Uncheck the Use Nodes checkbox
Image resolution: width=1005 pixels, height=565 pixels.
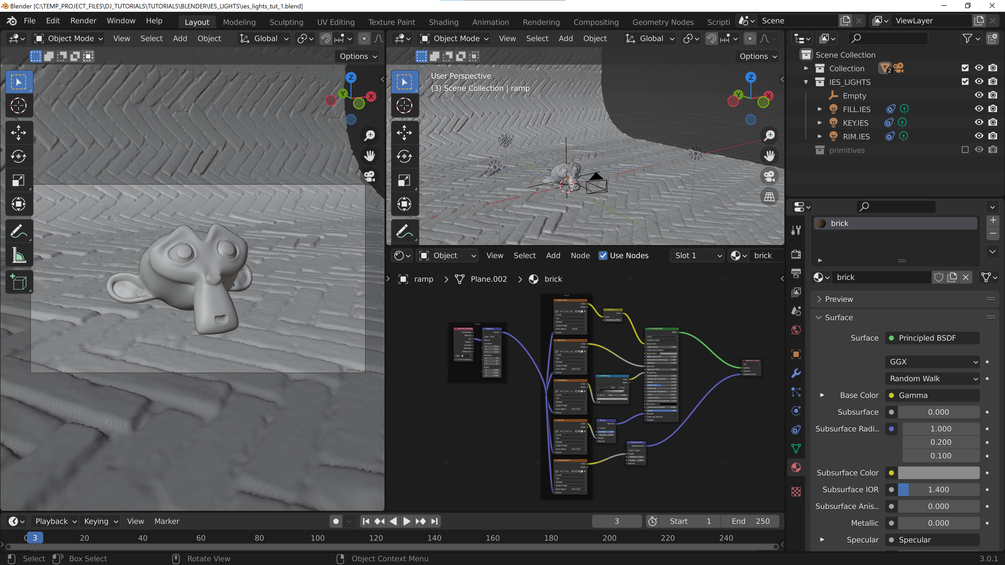coord(603,256)
